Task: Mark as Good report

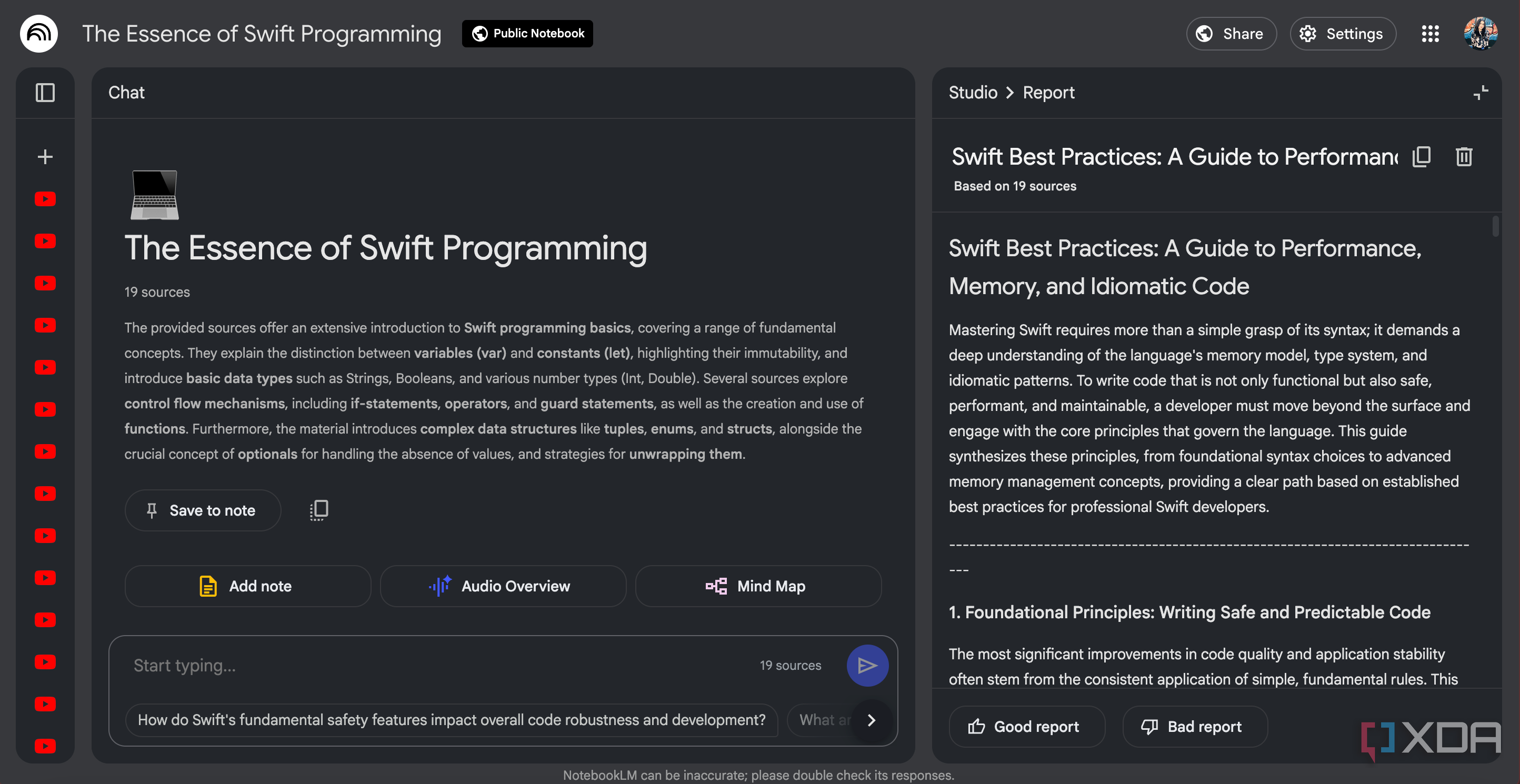Action: click(x=1027, y=727)
